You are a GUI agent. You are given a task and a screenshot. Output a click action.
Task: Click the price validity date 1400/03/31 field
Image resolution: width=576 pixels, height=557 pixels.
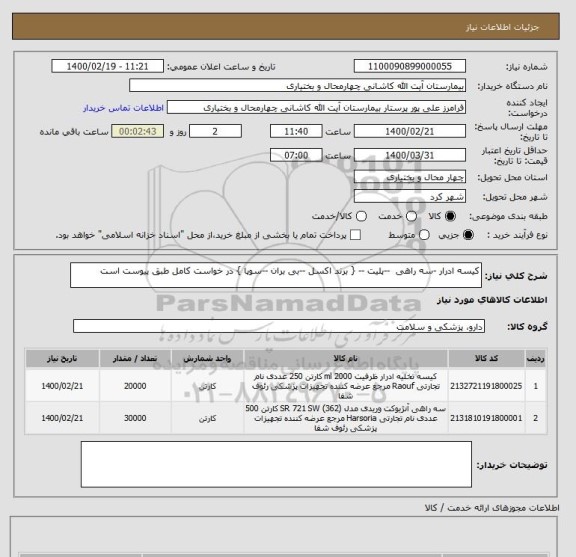(410, 155)
